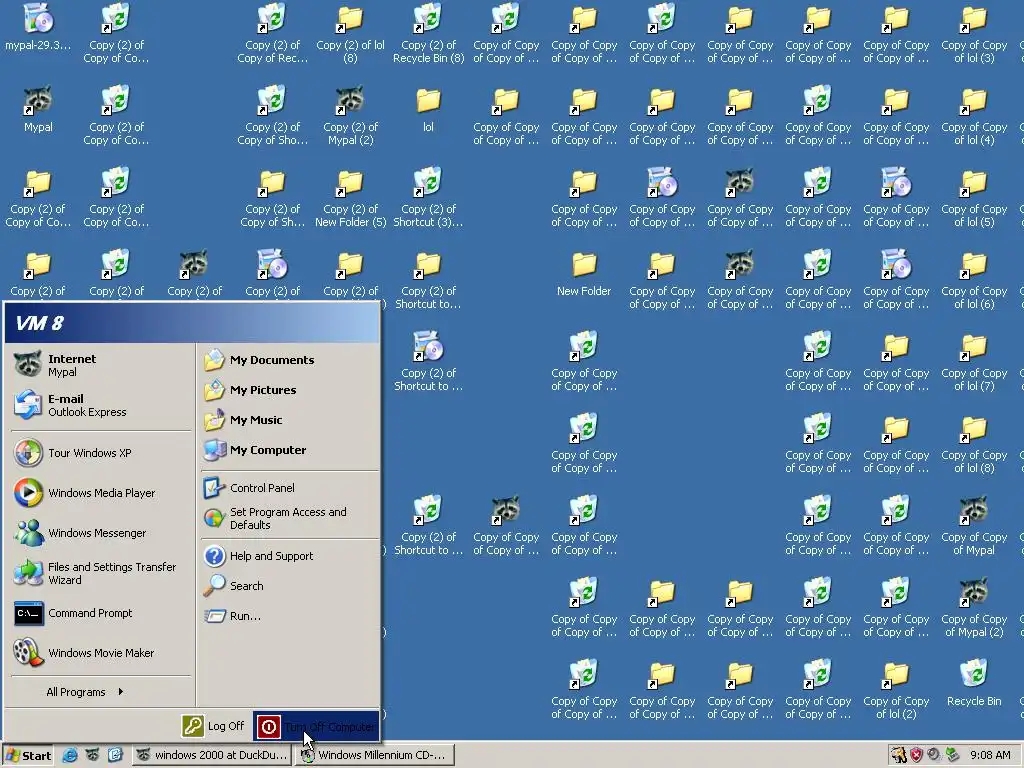
Task: Click Safely Remove Hardware tray icon
Action: (x=952, y=756)
